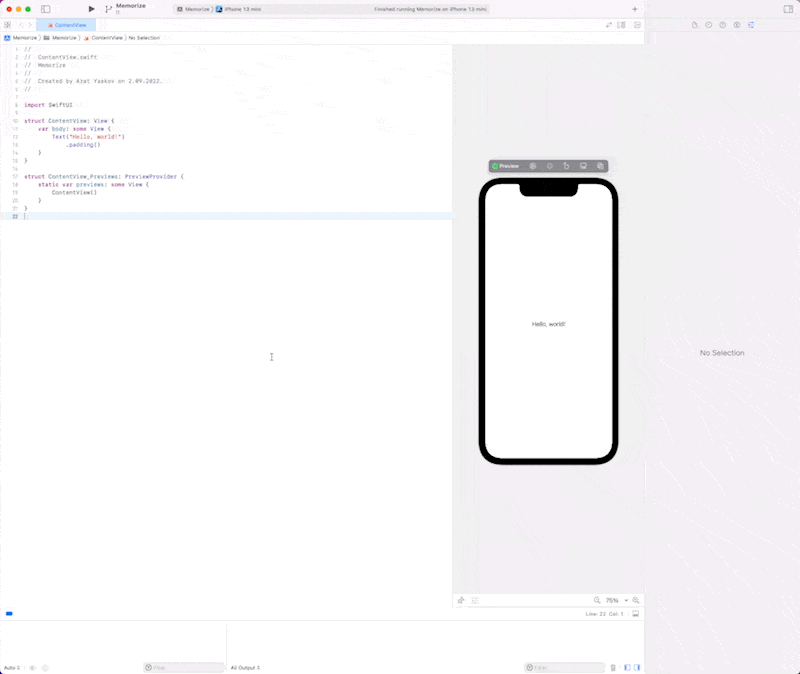Clear the console with trash icon
The width and height of the screenshot is (800, 674).
click(613, 667)
